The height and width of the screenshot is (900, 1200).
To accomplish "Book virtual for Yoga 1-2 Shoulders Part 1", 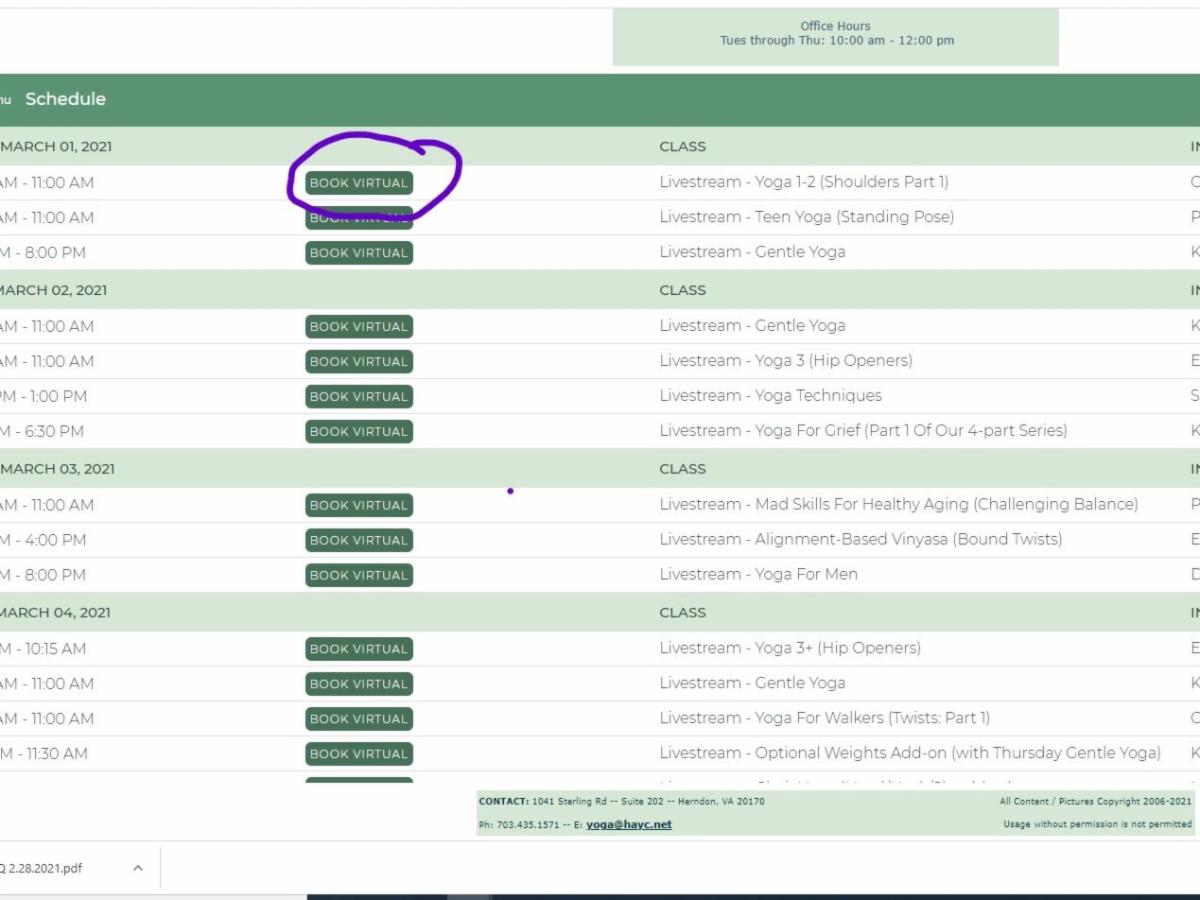I will coord(358,183).
